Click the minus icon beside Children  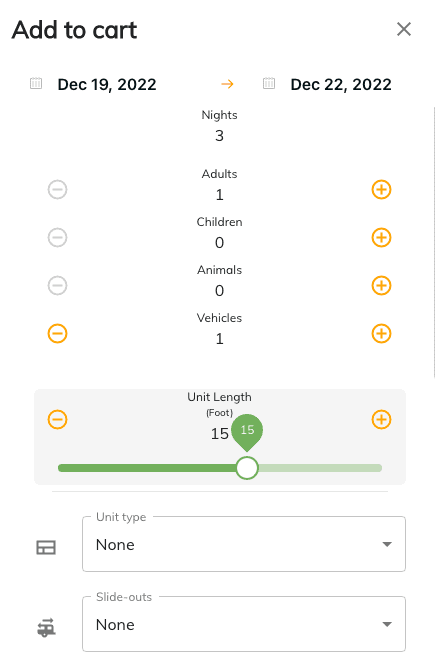tap(58, 238)
